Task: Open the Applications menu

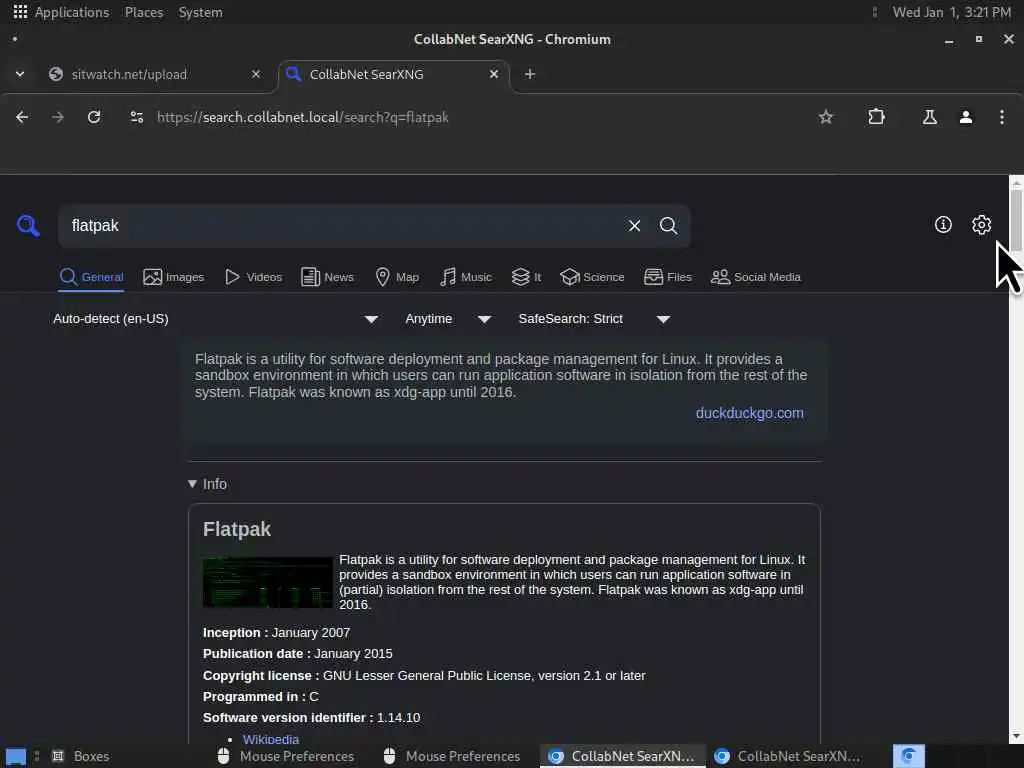Action: [62, 12]
